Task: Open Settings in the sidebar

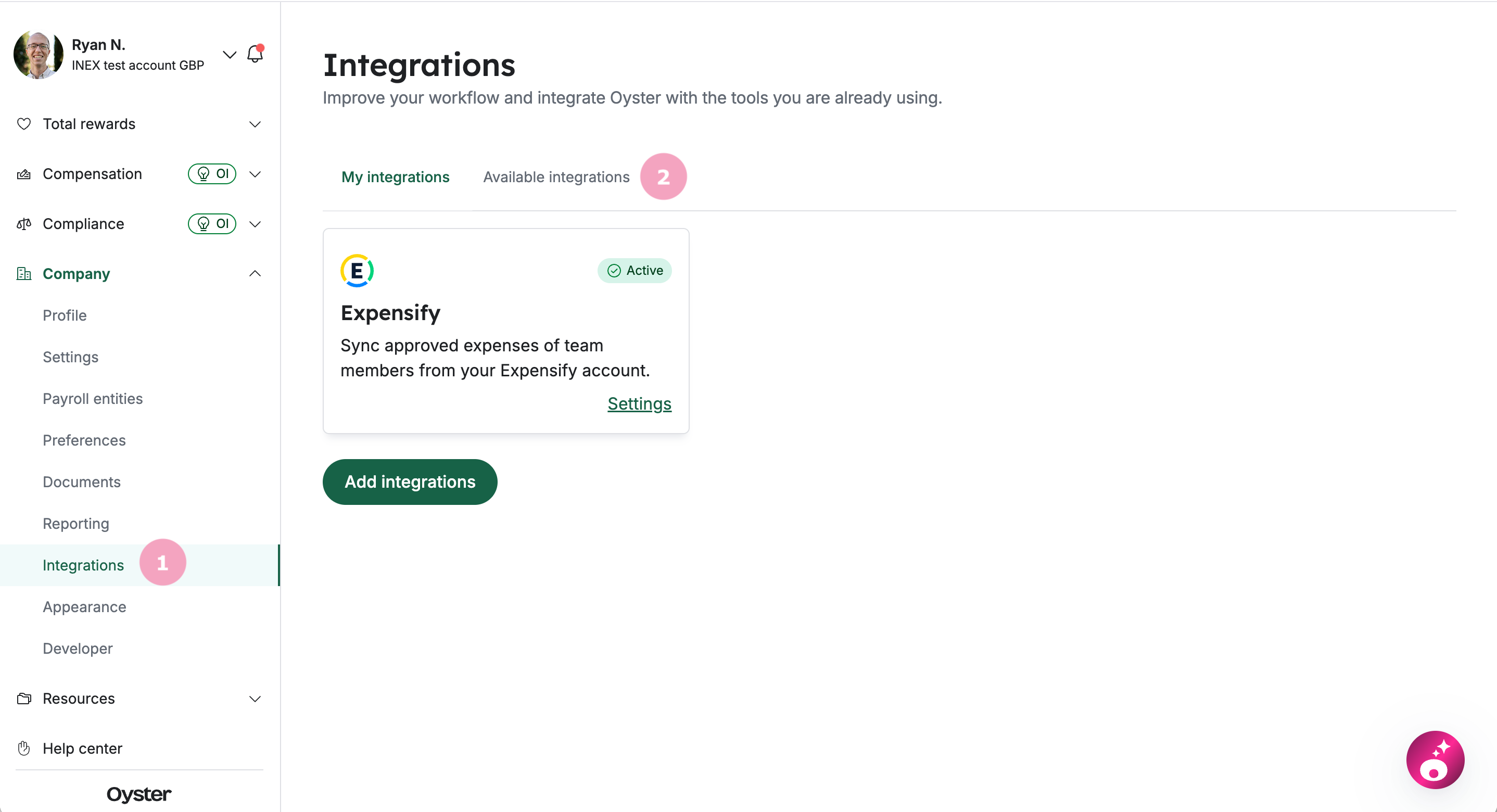Action: click(70, 357)
